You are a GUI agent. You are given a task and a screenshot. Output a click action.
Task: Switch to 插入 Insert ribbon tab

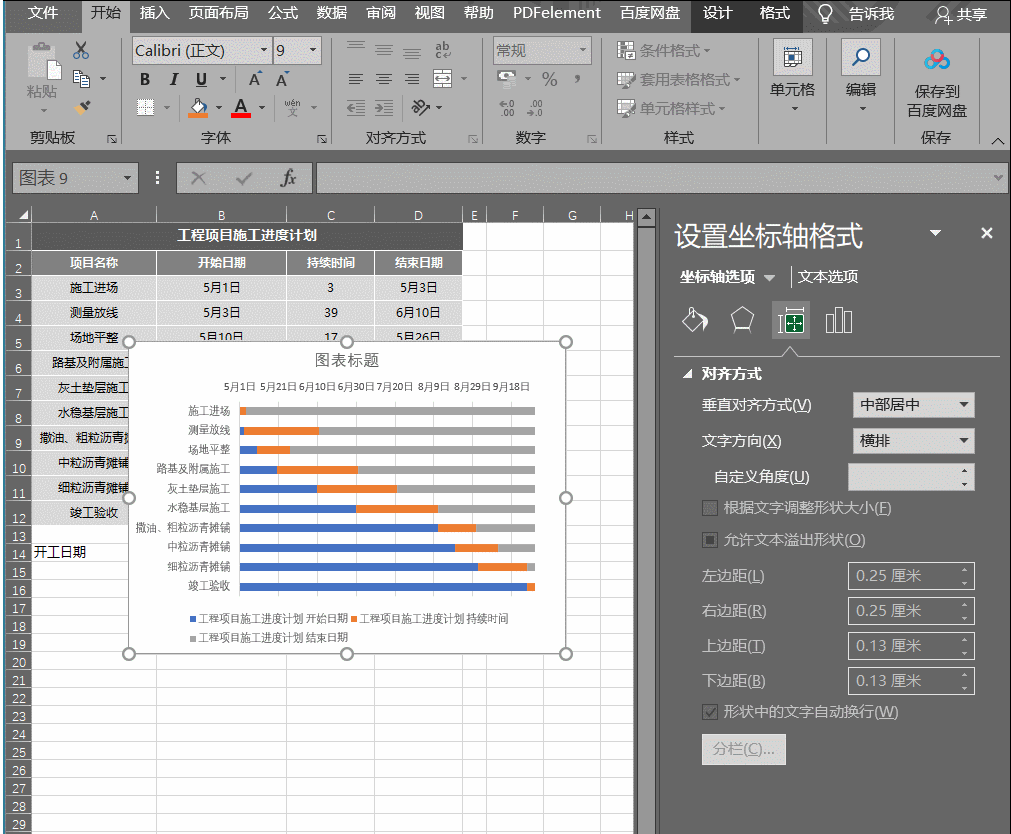[x=155, y=13]
